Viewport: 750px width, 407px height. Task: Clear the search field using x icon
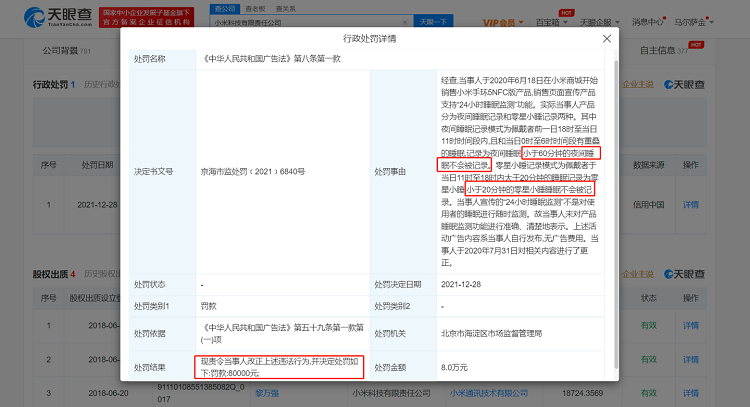[x=405, y=22]
